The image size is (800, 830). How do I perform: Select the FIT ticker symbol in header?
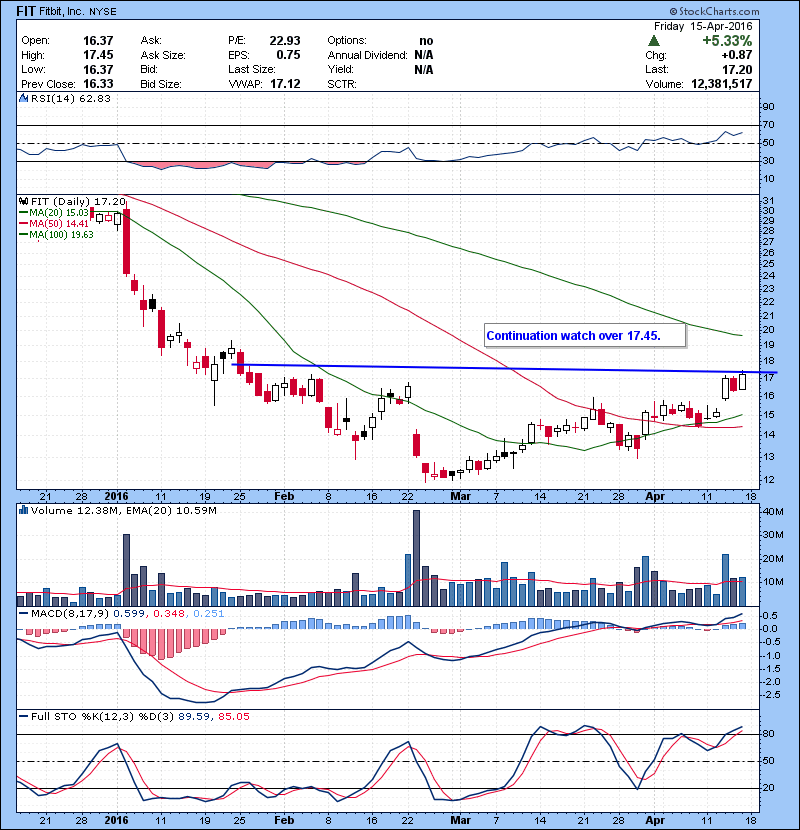point(26,11)
